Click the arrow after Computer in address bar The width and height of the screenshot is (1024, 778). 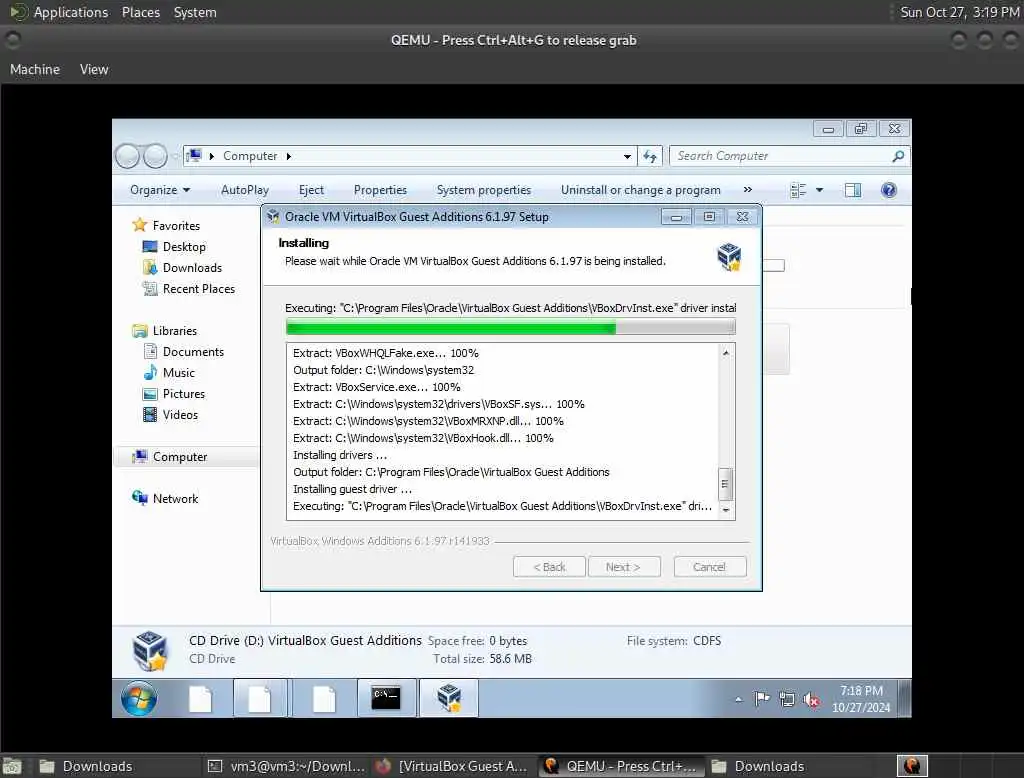[x=289, y=156]
